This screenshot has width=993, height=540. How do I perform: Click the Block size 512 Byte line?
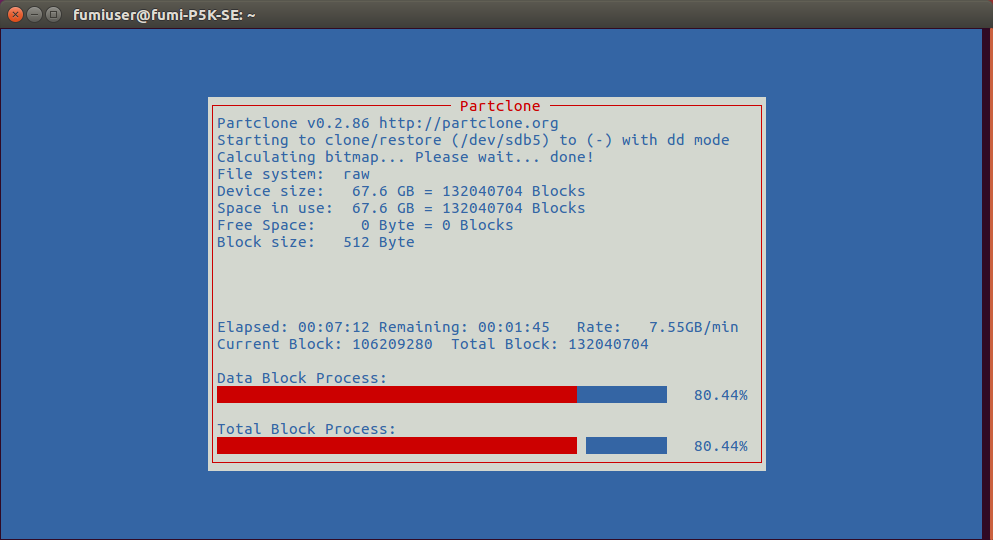tap(315, 242)
